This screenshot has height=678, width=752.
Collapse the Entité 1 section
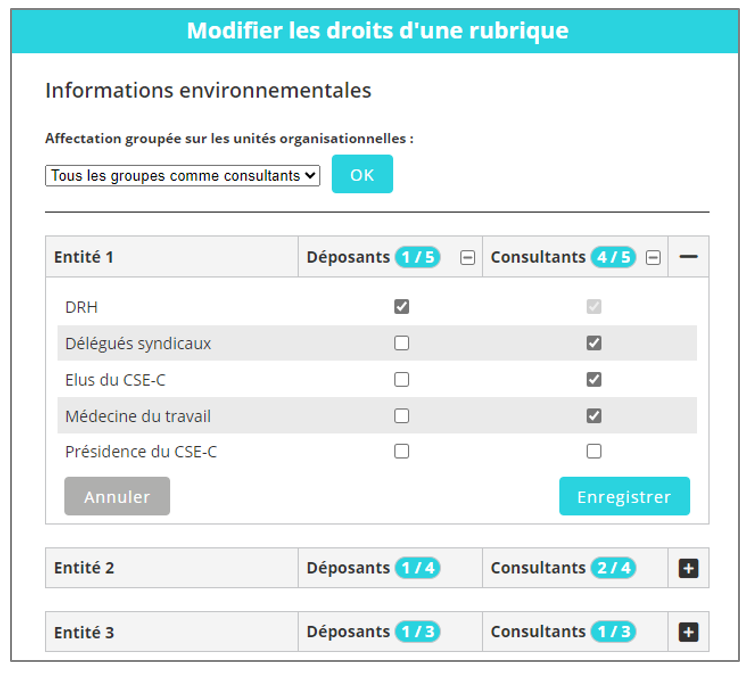click(688, 257)
